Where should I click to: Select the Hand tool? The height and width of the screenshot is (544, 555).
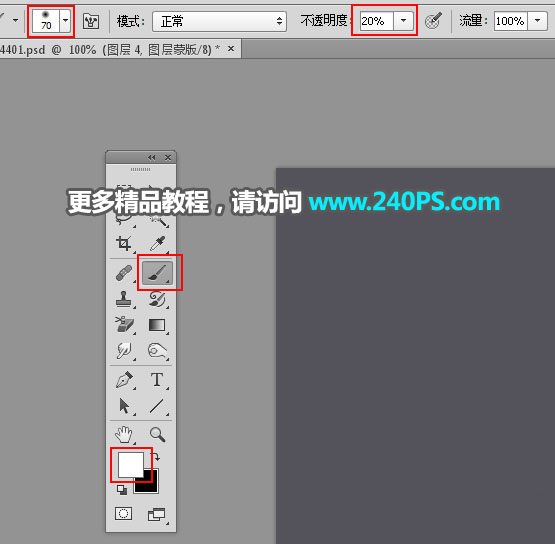coord(124,434)
